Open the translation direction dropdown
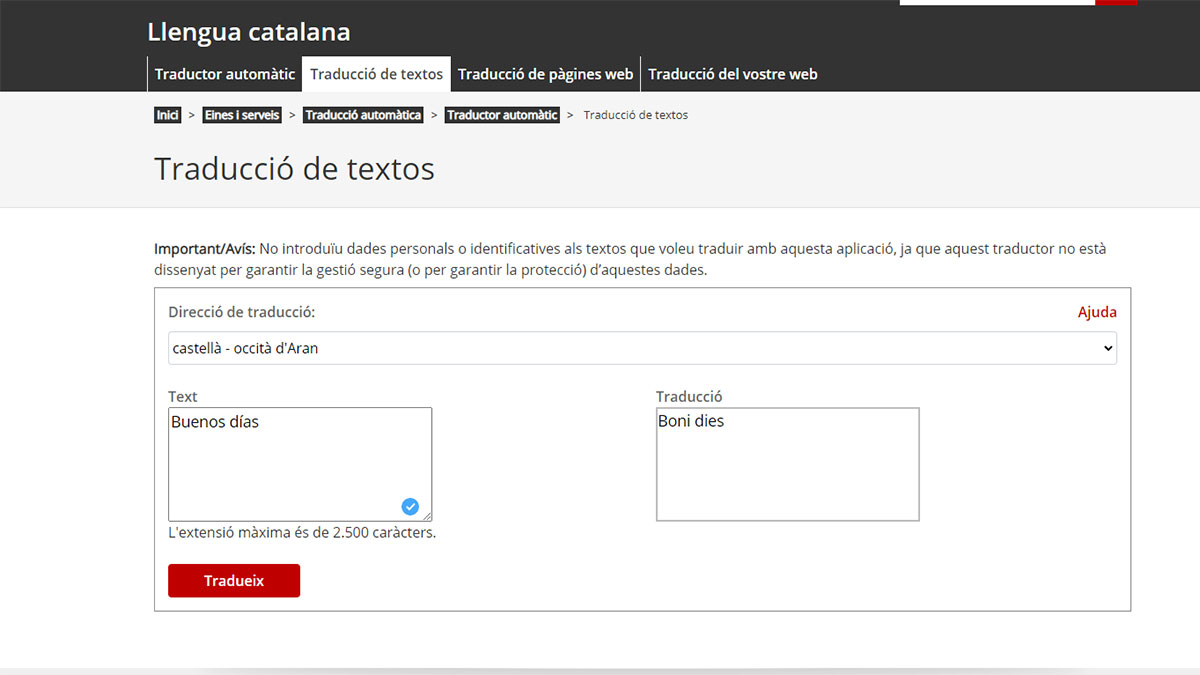 pos(642,348)
